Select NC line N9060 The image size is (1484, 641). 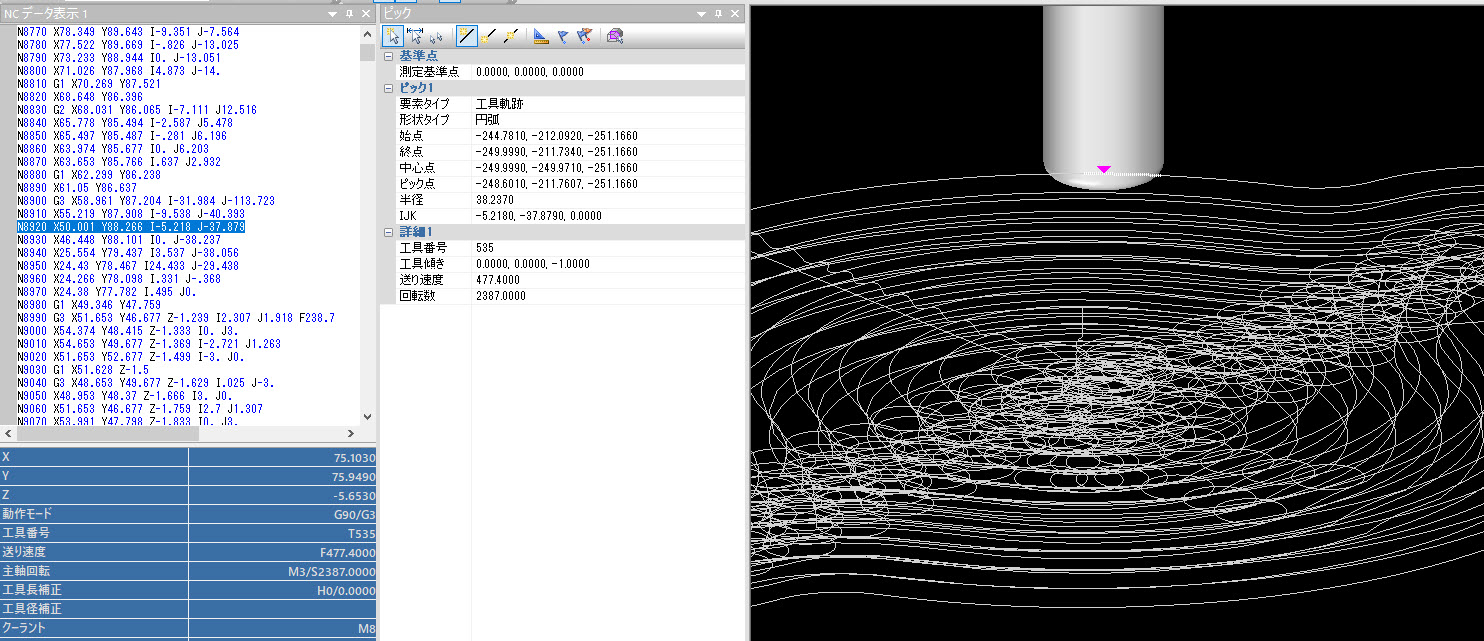click(x=140, y=409)
